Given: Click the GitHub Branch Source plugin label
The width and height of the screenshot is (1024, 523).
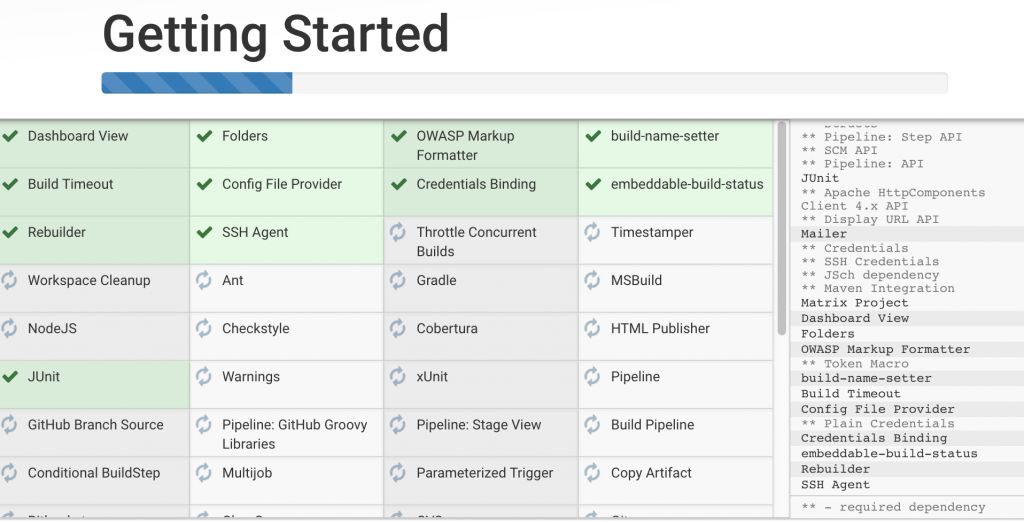Looking at the screenshot, I should 95,425.
